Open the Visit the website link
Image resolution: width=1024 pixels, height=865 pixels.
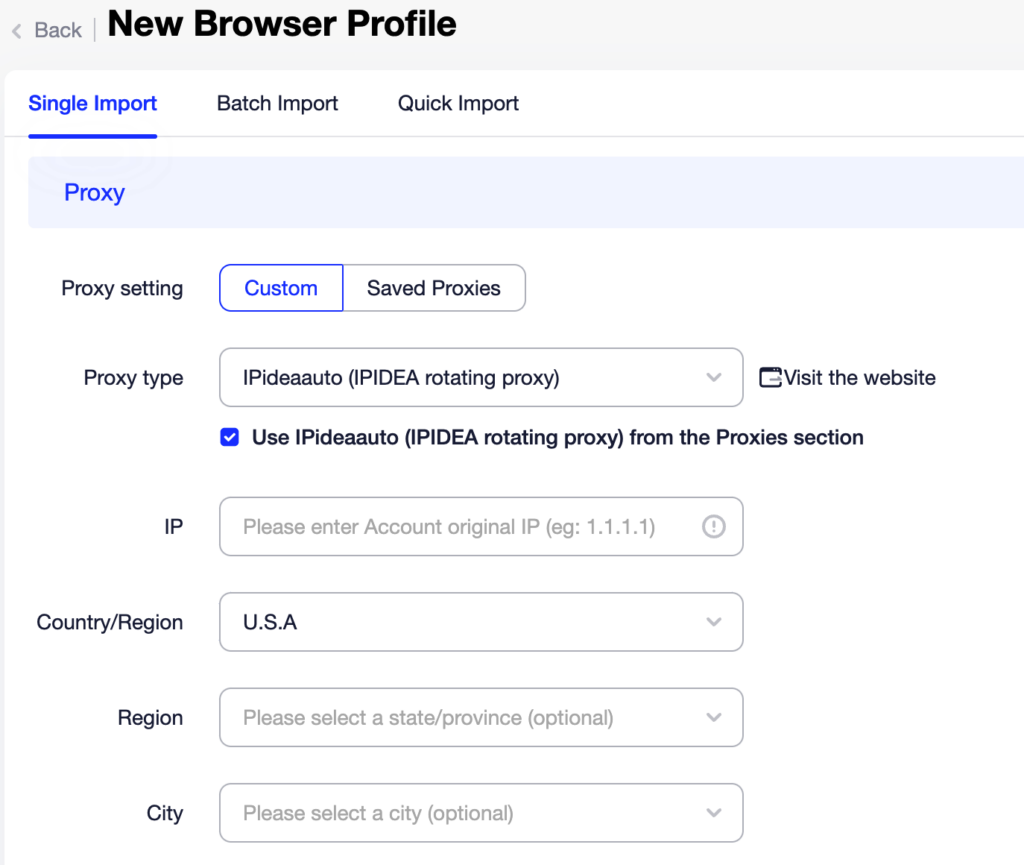(x=859, y=378)
